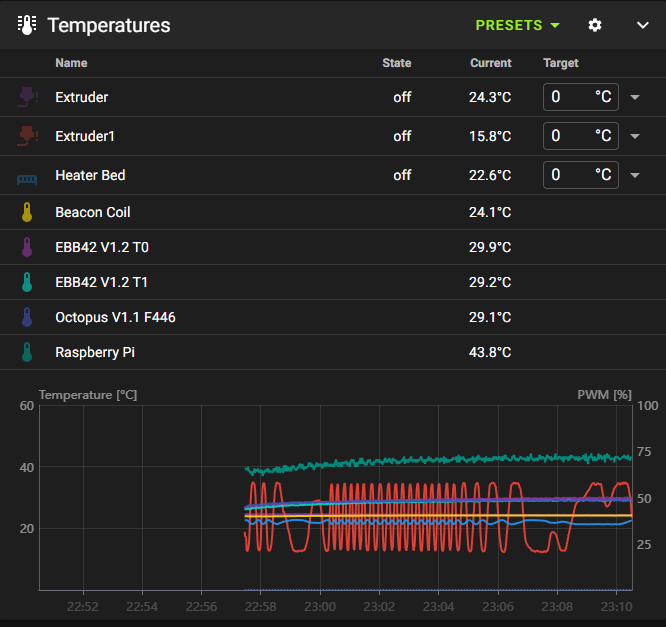666x627 pixels.
Task: Click the 23:00 time label on chart
Action: (320, 607)
